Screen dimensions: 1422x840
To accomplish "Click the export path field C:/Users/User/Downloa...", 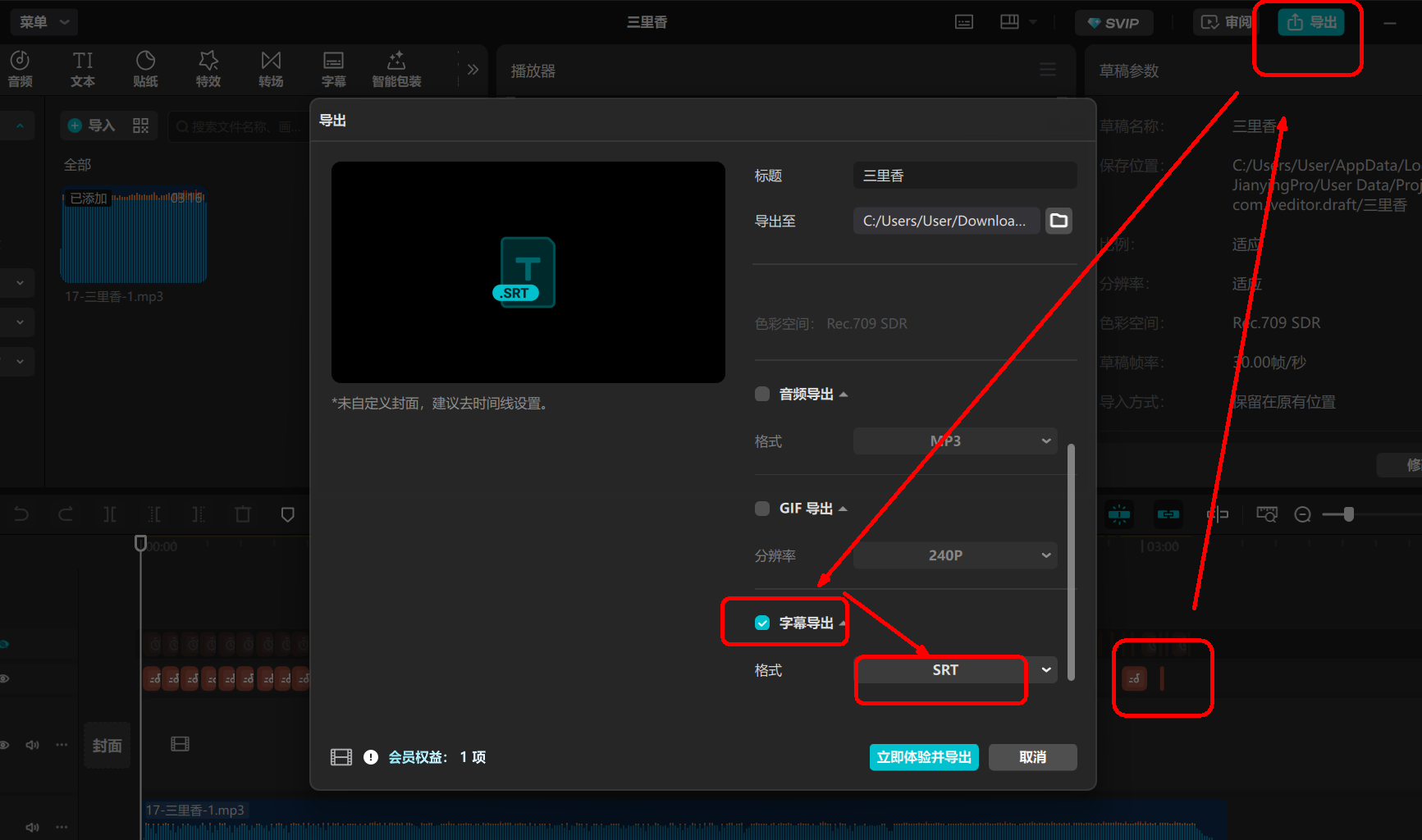I will [x=946, y=221].
